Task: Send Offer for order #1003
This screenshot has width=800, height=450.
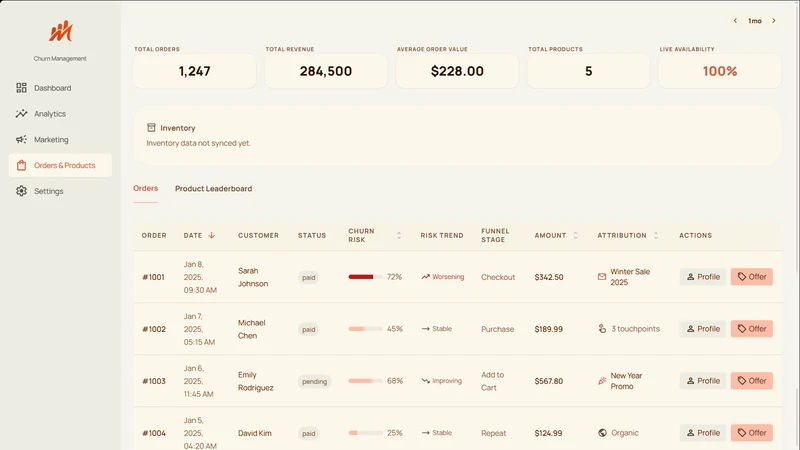Action: (752, 381)
